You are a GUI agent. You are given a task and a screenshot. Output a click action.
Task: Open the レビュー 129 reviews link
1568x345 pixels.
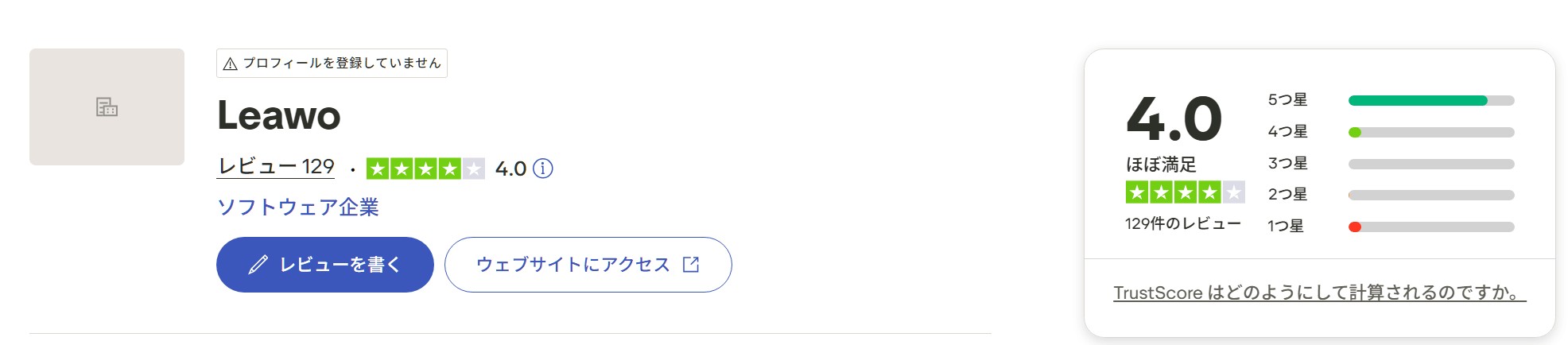tap(276, 166)
